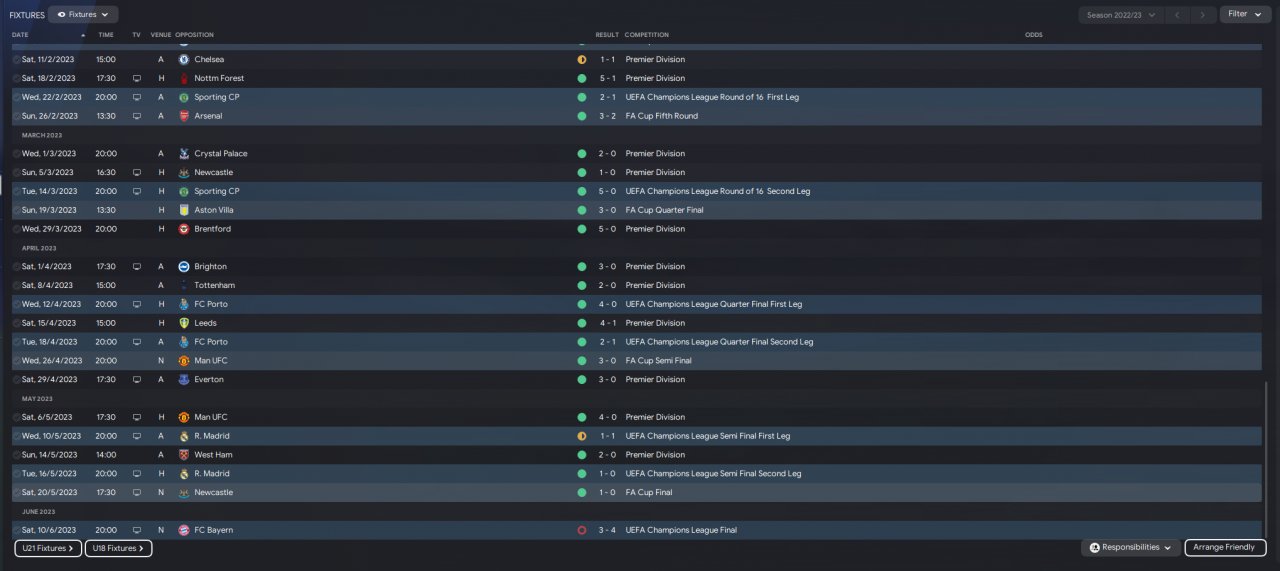This screenshot has height=571, width=1280.
Task: Toggle the tick circle beside Sat, 10/6/2023 fixture
Action: (x=16, y=530)
